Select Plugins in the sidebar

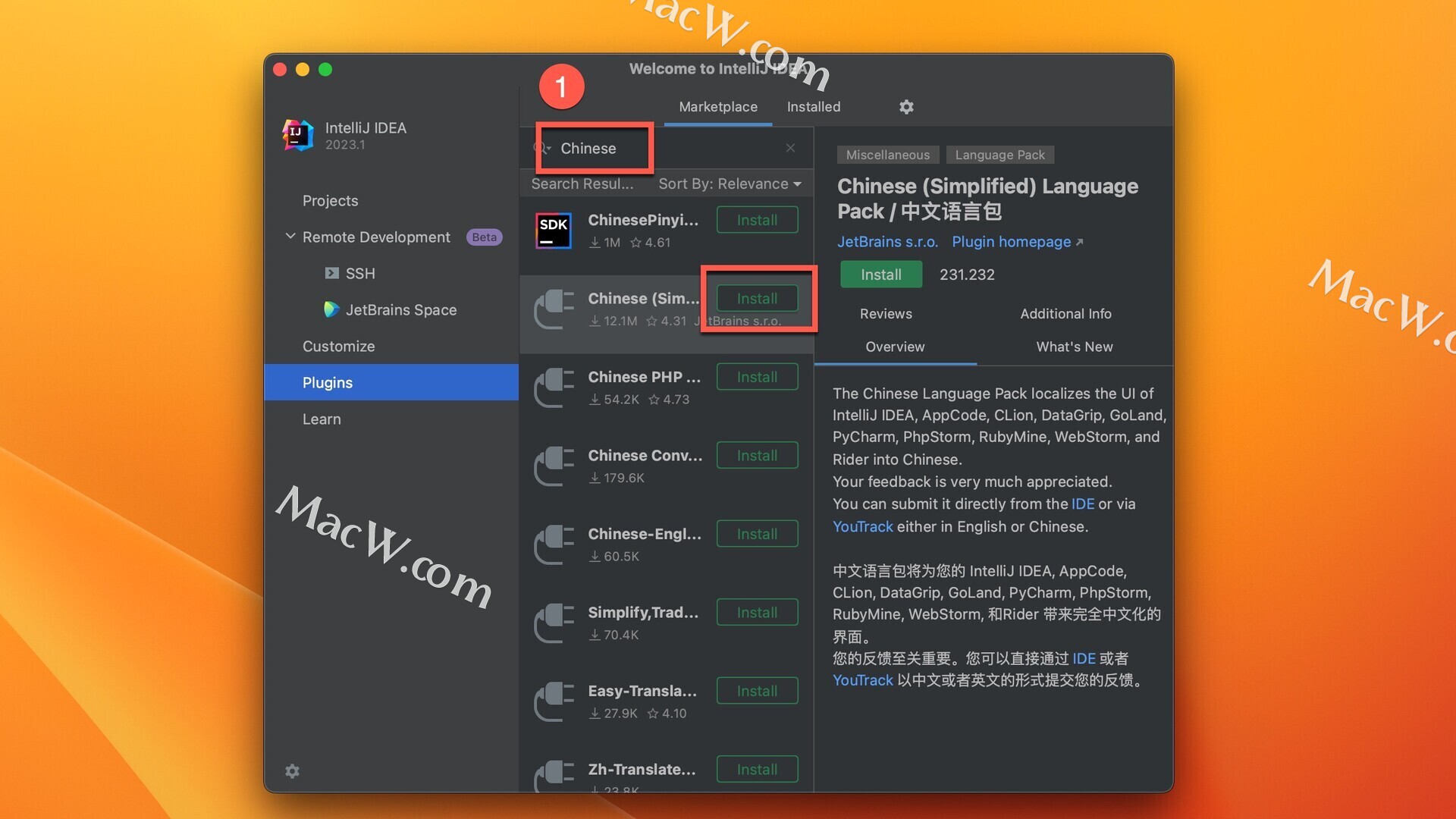(391, 382)
